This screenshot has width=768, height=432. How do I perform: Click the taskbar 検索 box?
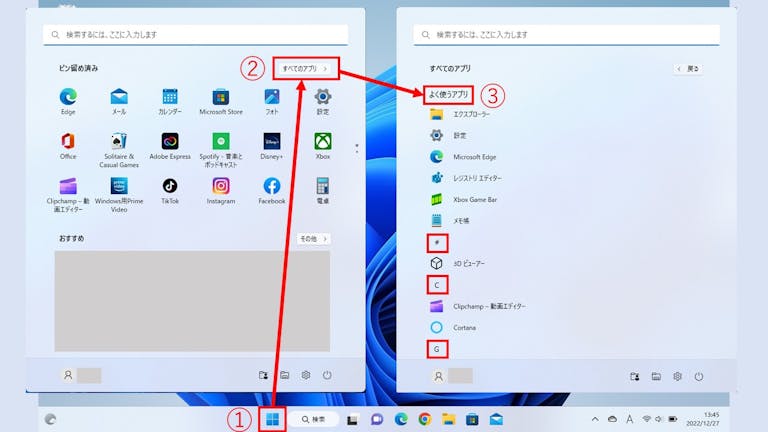click(313, 419)
